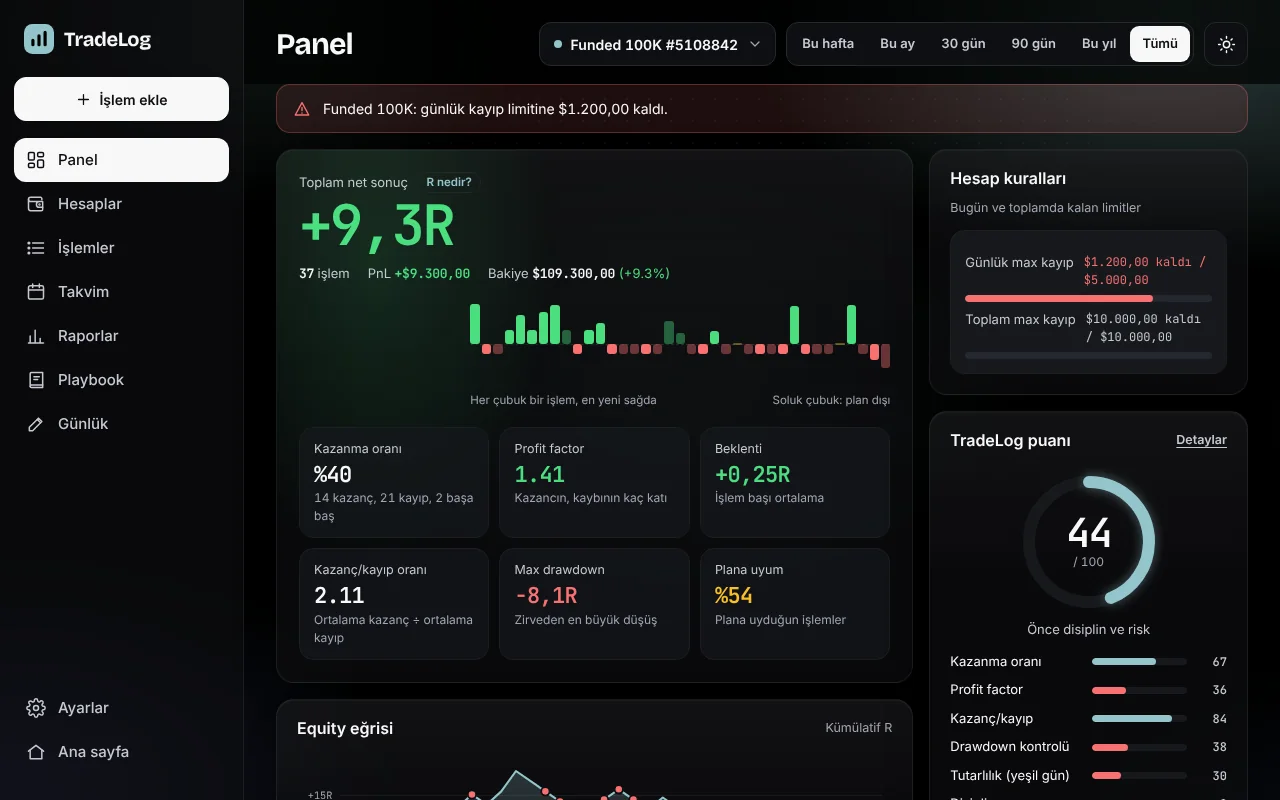
Task: Click the TradeLog logo icon
Action: pyautogui.click(x=39, y=39)
